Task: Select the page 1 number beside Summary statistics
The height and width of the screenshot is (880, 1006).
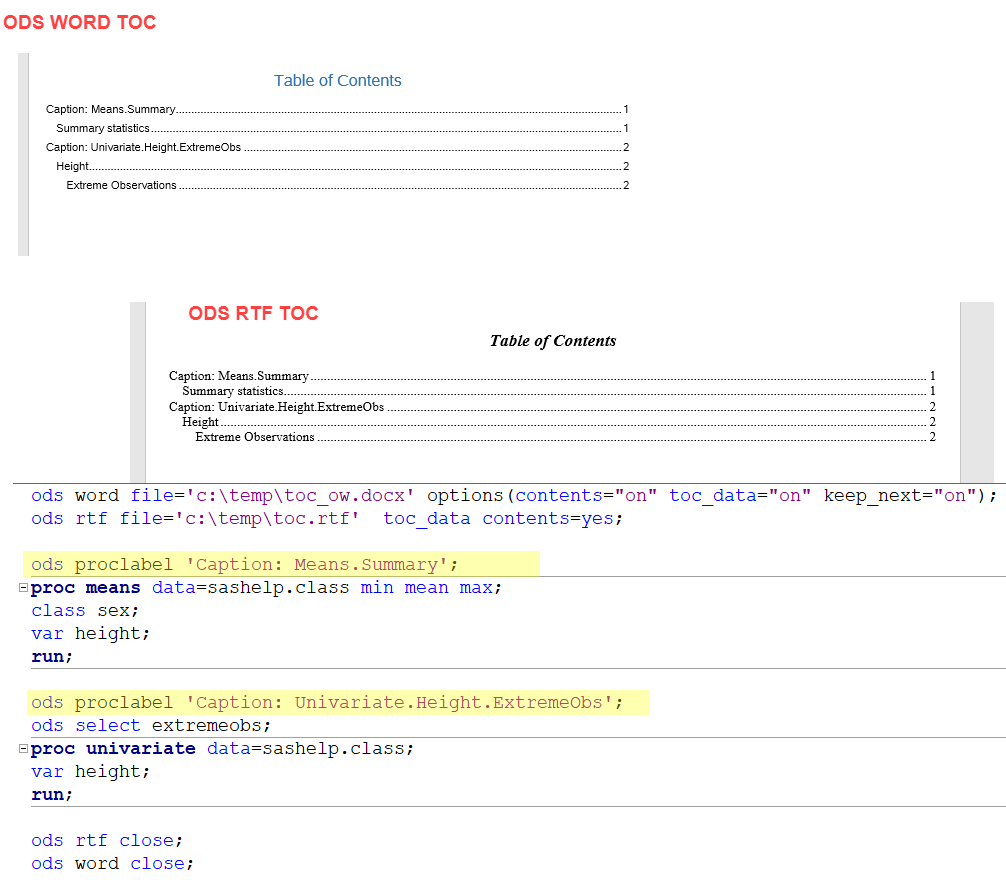Action: click(626, 128)
